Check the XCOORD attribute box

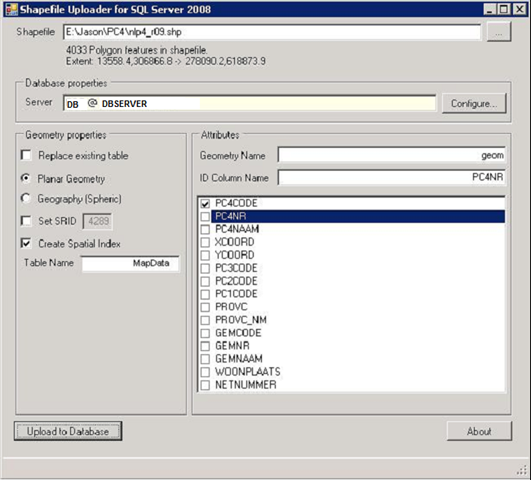205,242
